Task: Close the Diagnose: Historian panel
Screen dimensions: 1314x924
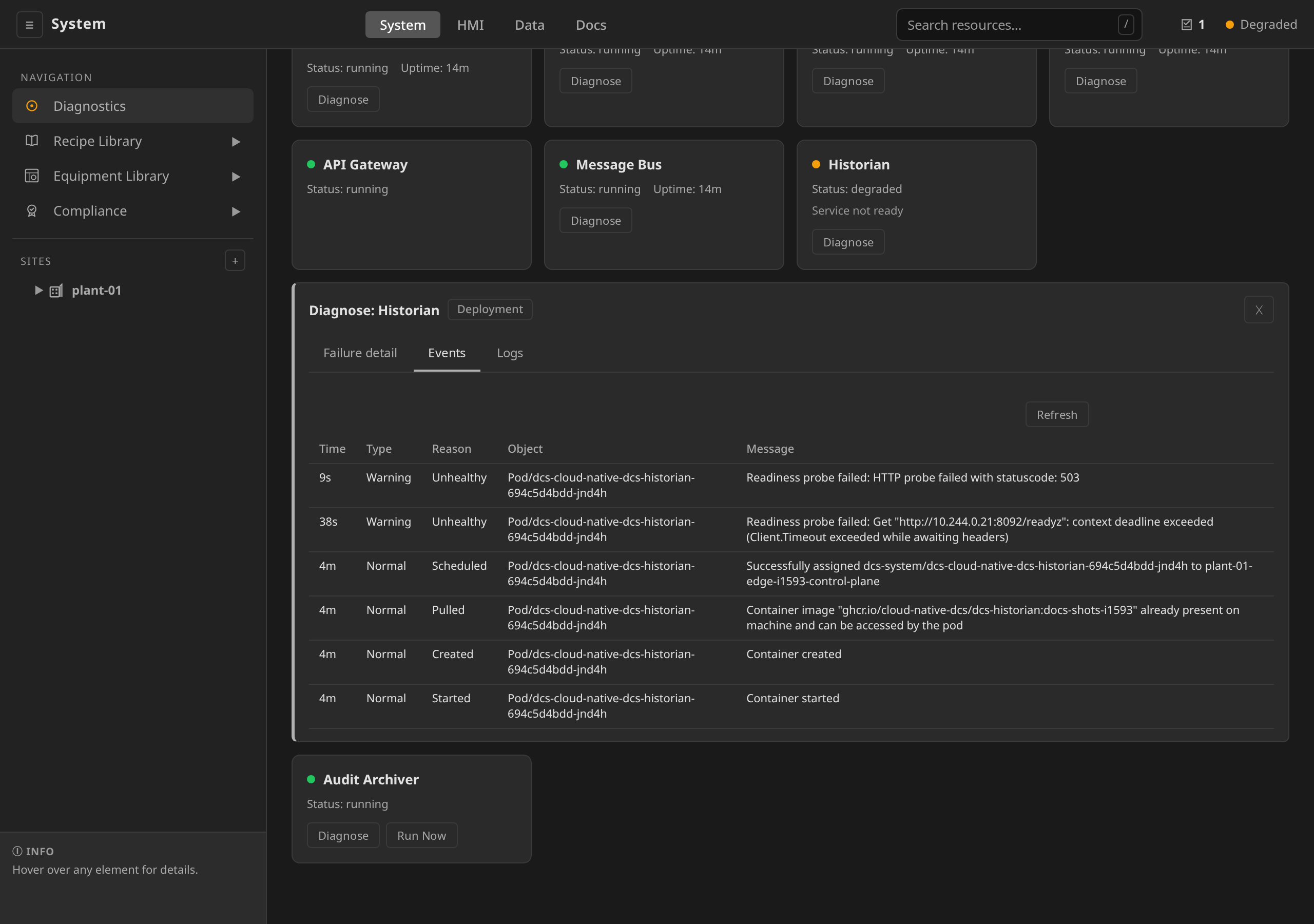Action: [x=1259, y=310]
